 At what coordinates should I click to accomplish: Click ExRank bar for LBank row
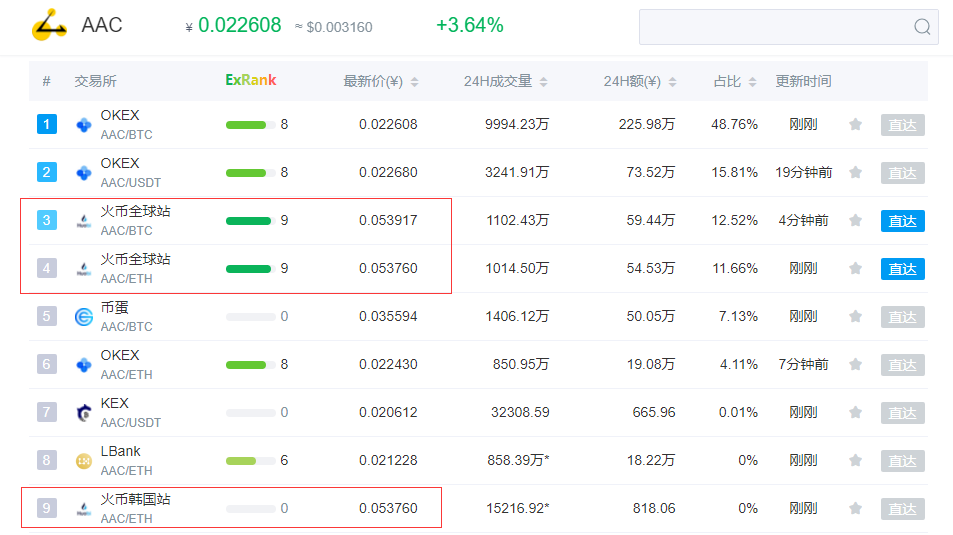250,461
